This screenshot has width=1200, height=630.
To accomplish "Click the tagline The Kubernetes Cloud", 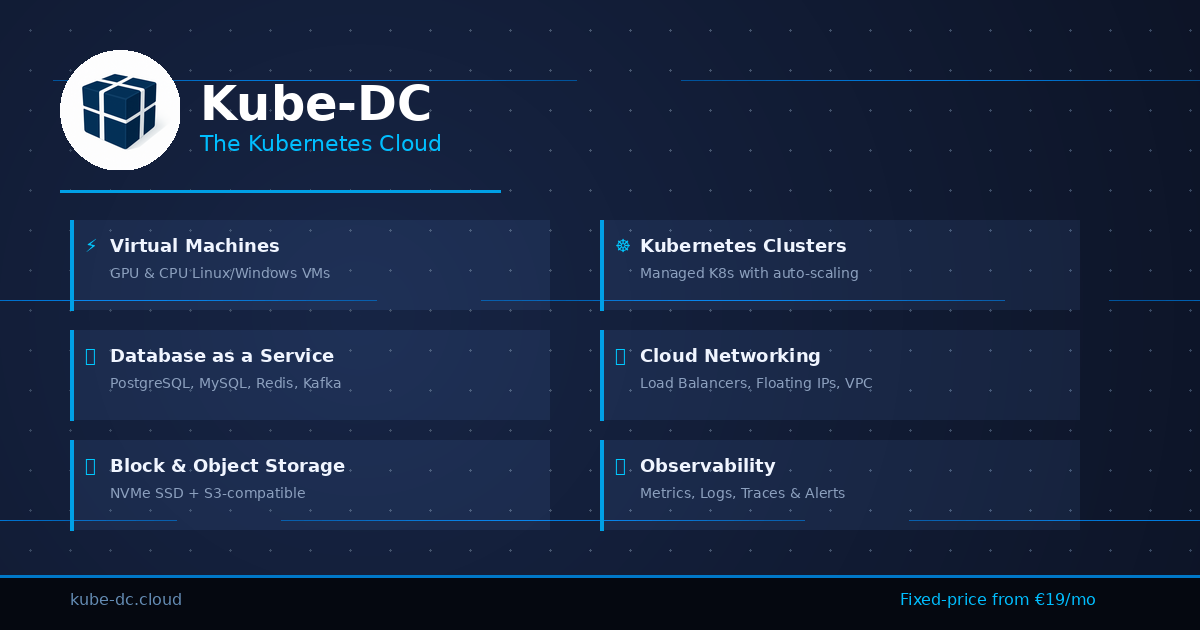I will (x=320, y=144).
